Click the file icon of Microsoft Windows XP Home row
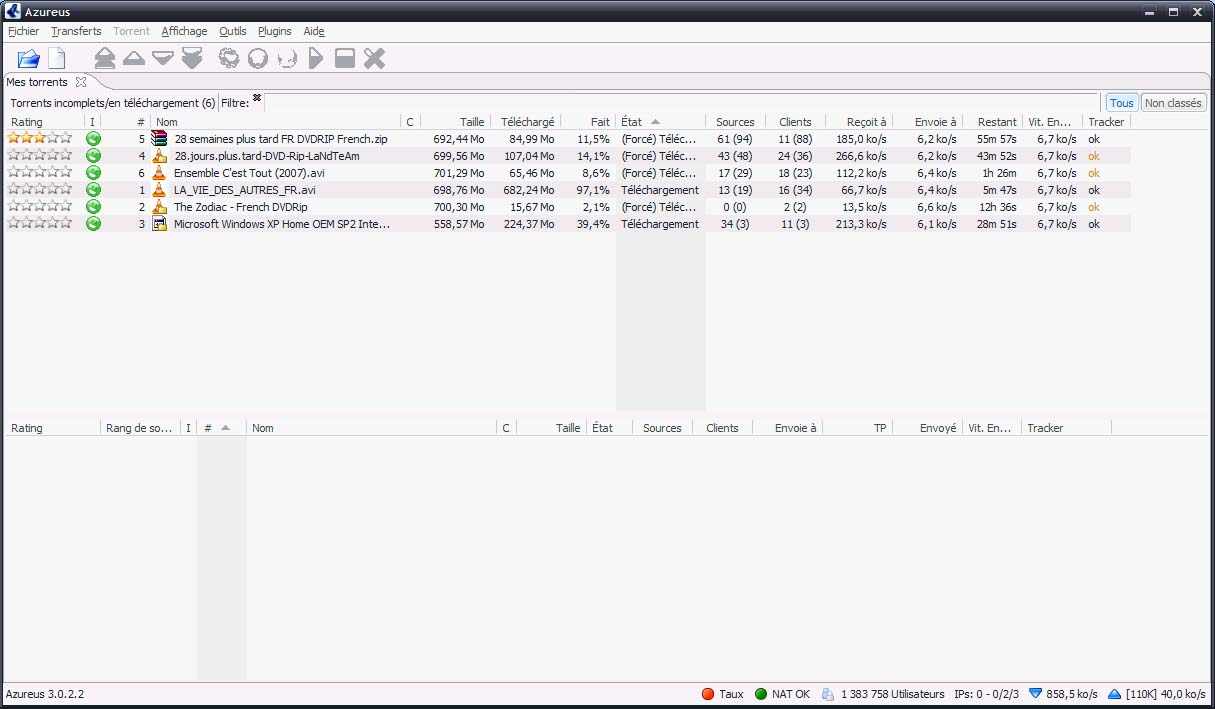The width and height of the screenshot is (1215, 709). 159,224
